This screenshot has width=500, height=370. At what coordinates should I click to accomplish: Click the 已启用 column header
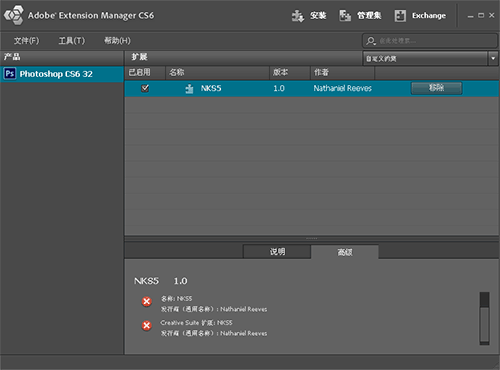tap(145, 72)
